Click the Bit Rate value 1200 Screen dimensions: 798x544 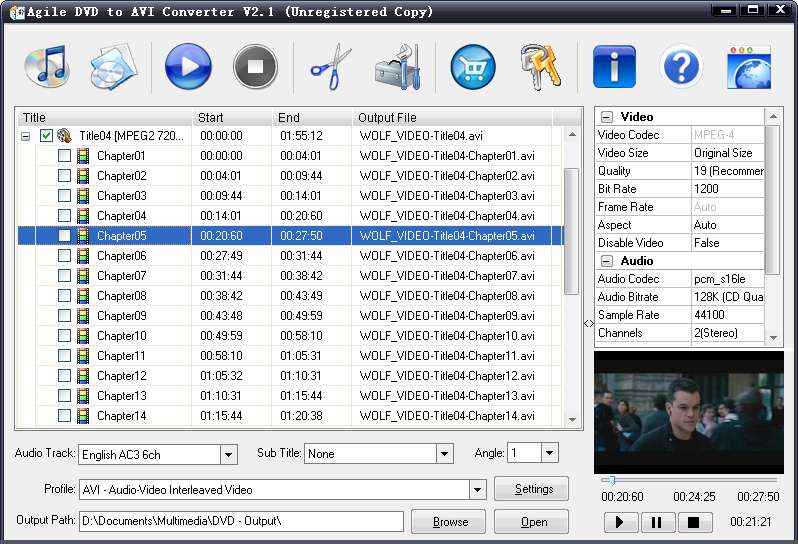[728, 189]
